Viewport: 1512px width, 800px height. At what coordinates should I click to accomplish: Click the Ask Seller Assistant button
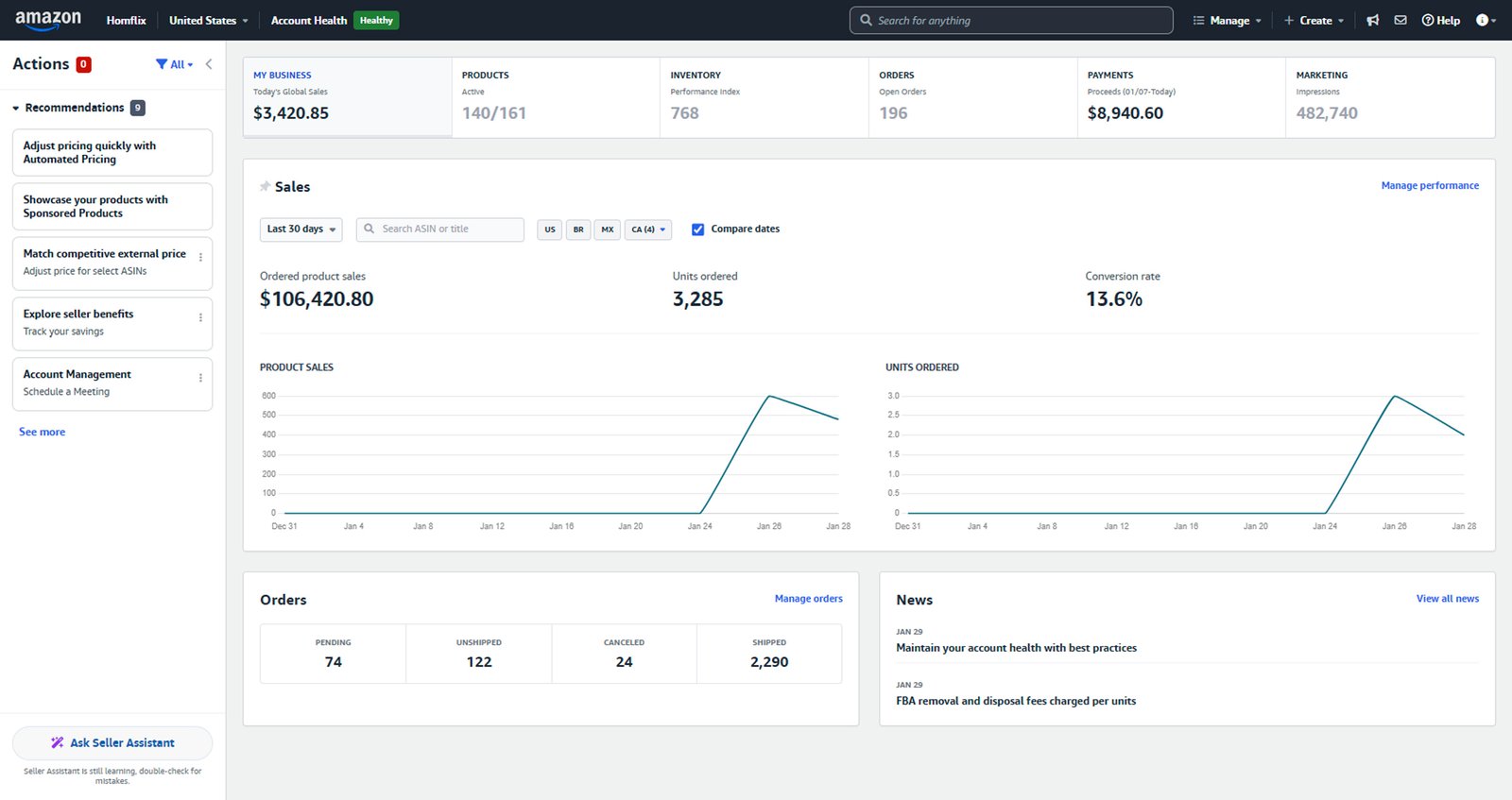(112, 743)
